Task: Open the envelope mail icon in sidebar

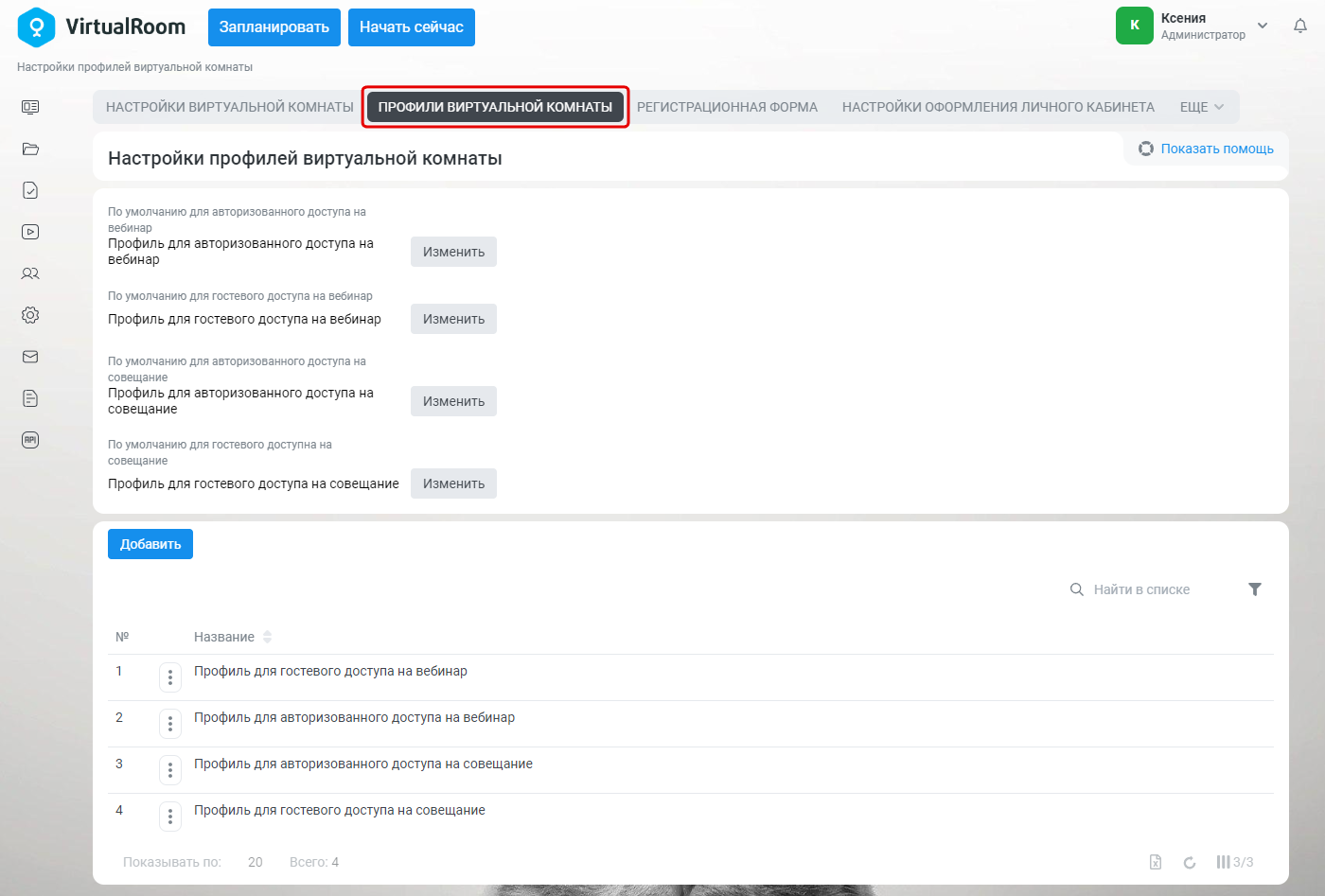Action: coord(30,357)
